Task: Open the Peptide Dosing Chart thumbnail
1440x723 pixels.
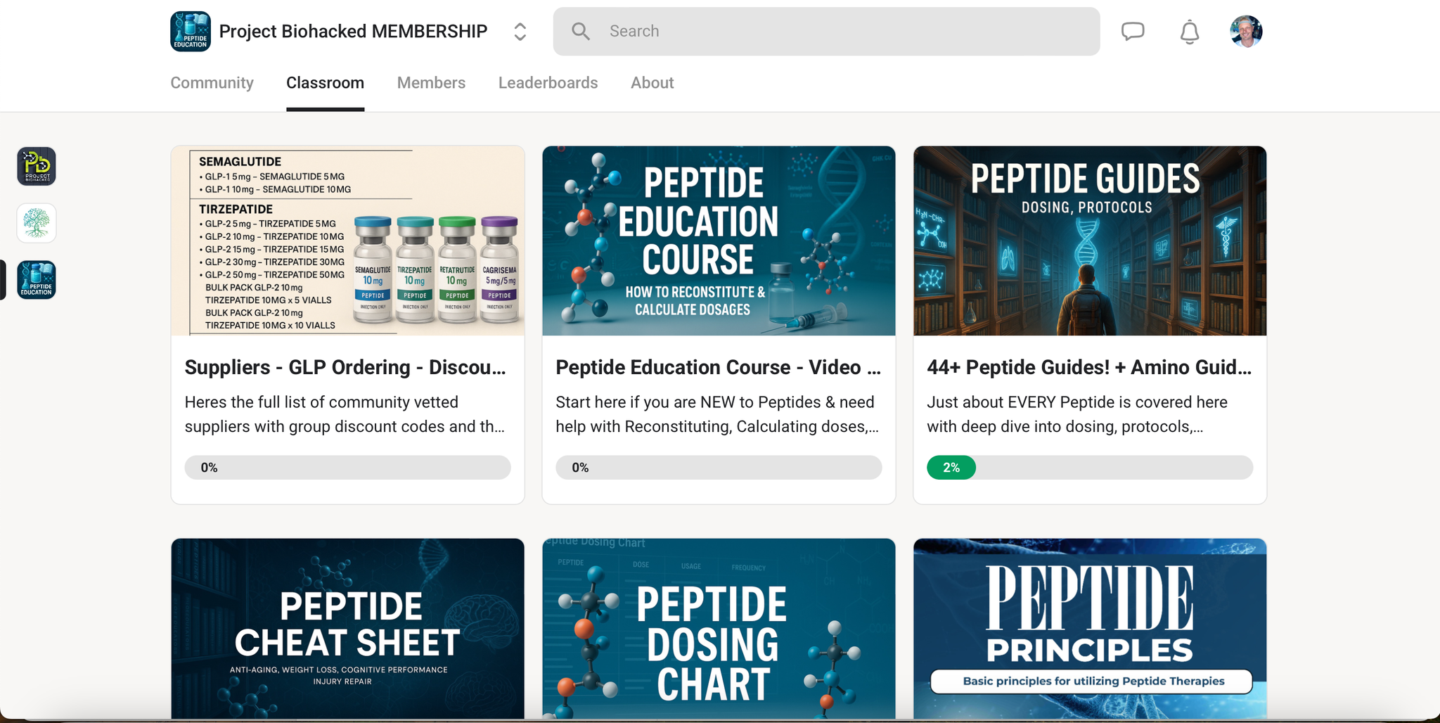Action: pyautogui.click(x=719, y=629)
